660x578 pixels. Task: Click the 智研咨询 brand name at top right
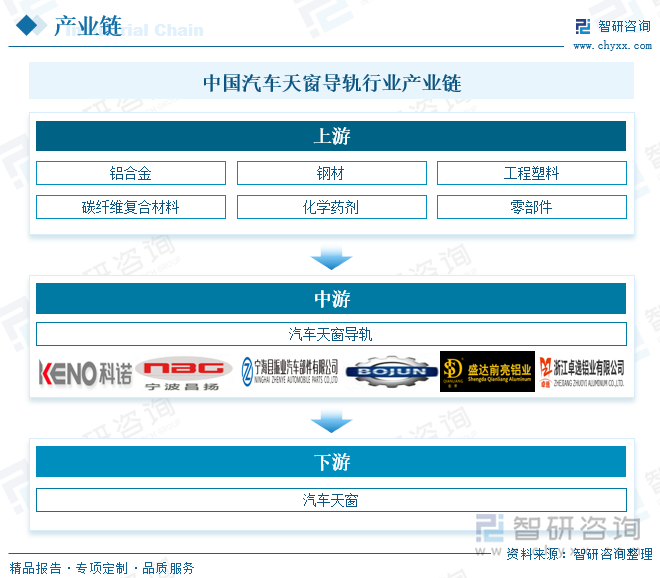click(x=624, y=27)
